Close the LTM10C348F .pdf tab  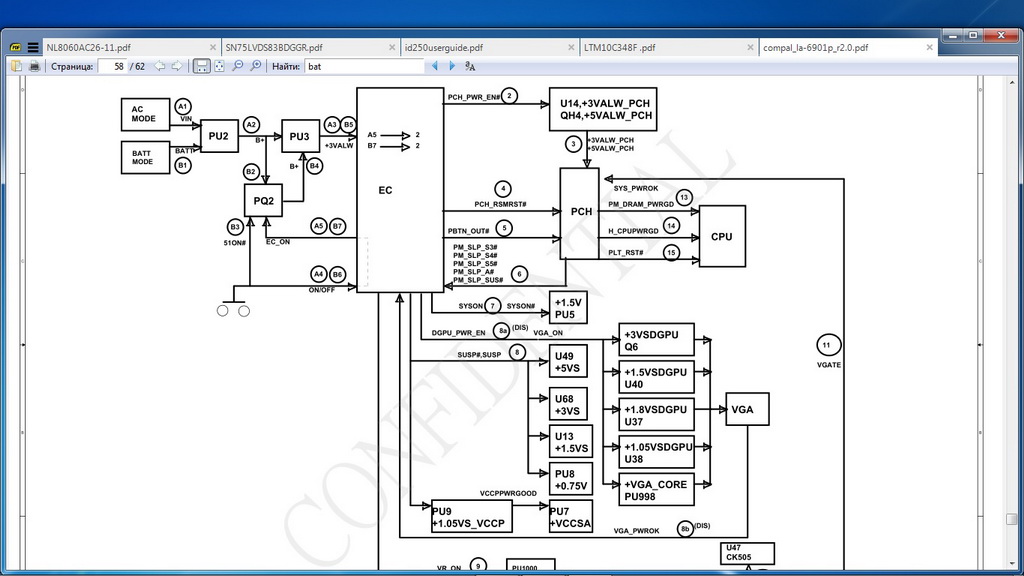point(750,47)
